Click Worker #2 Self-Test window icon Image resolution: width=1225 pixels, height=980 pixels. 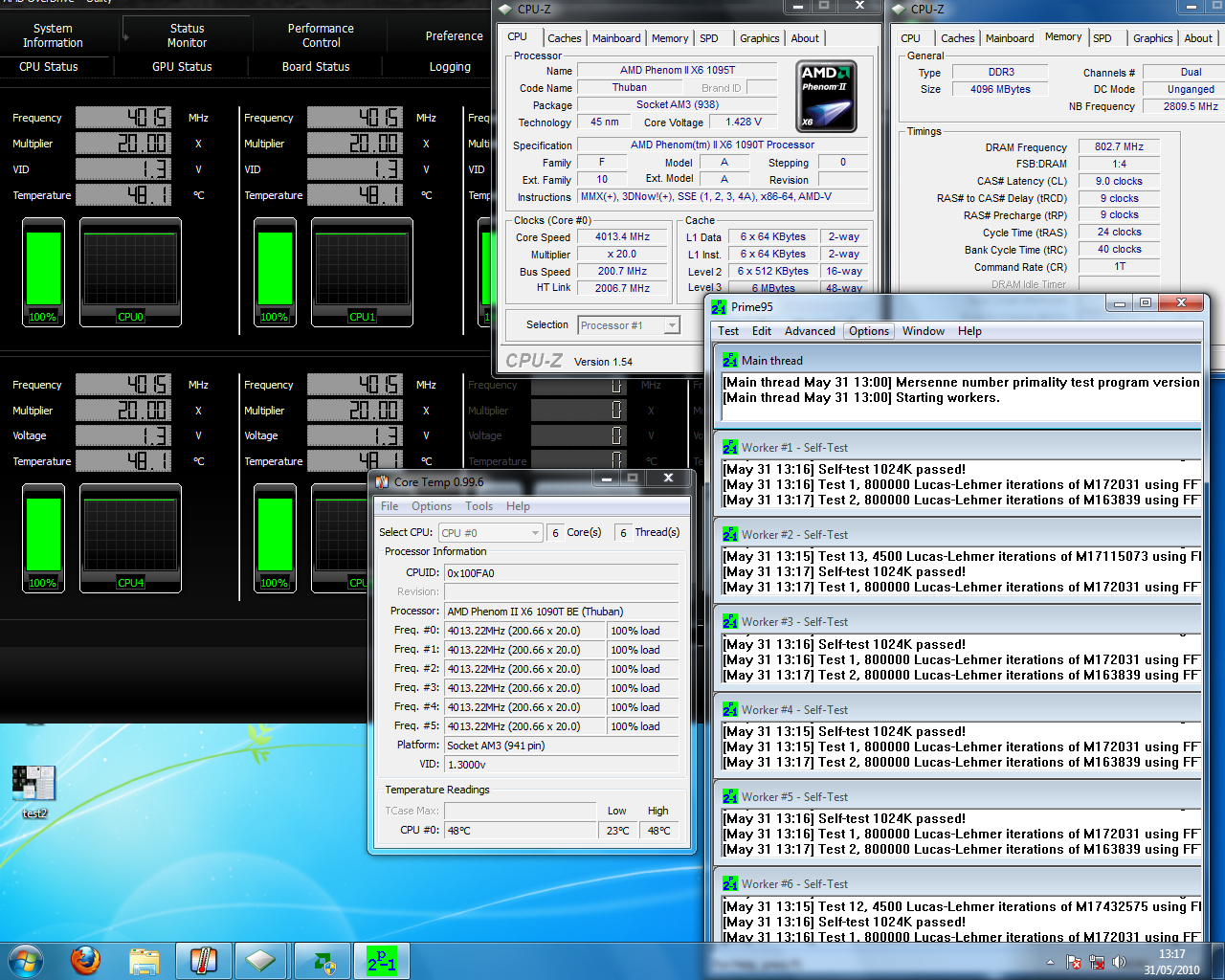tap(730, 534)
